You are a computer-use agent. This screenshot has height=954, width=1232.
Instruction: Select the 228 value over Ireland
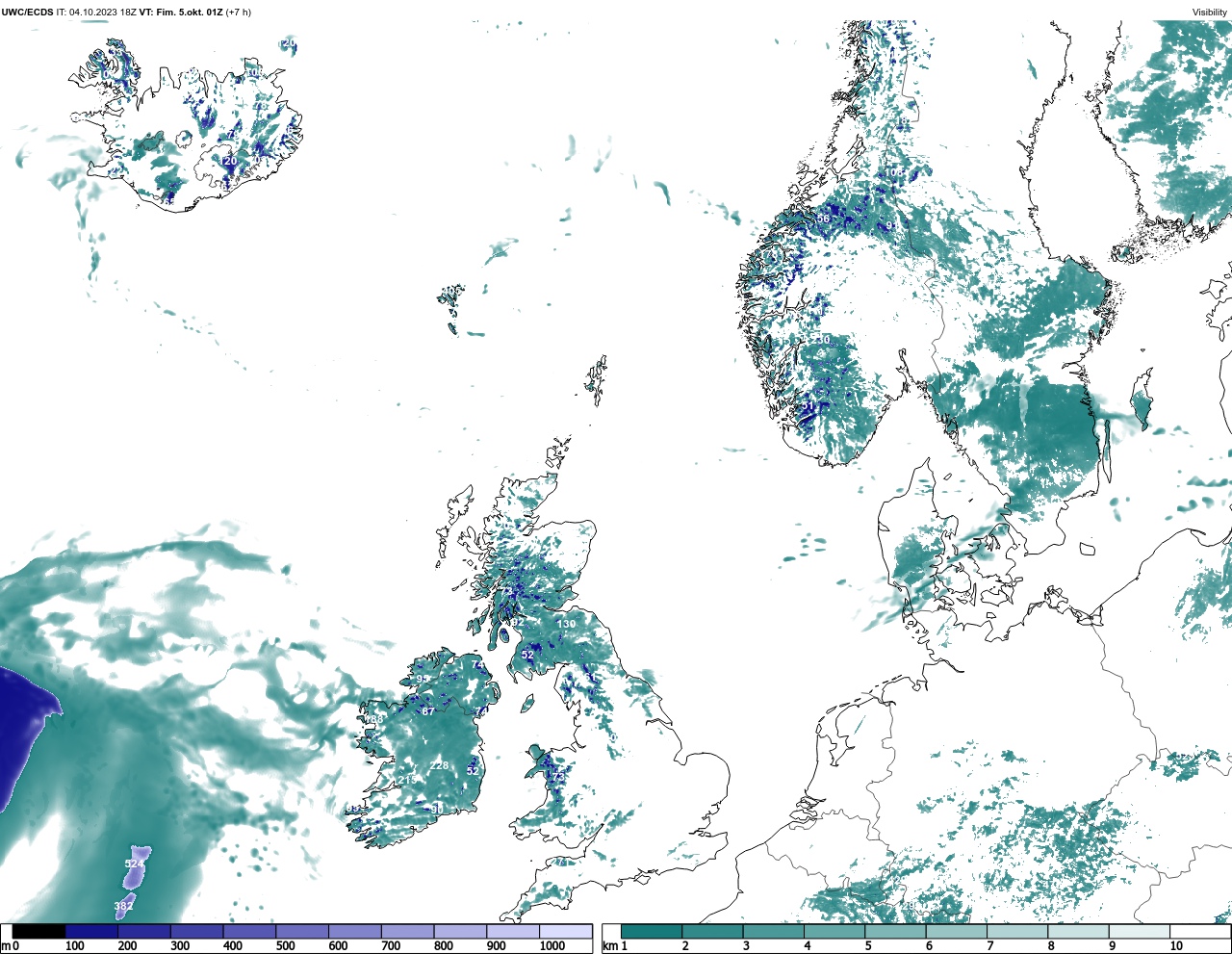pos(439,765)
